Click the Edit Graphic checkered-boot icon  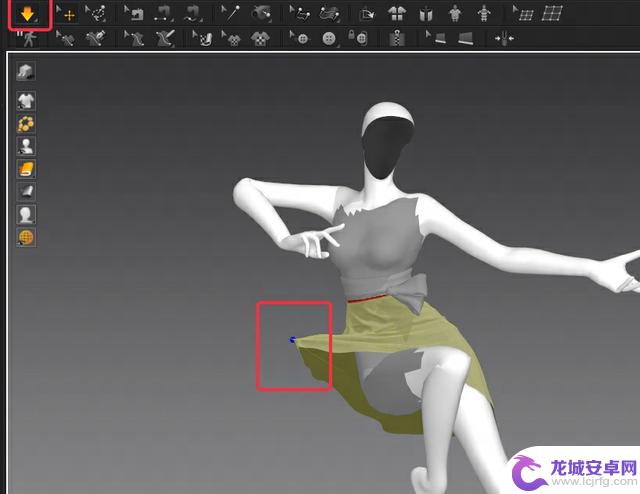(x=202, y=38)
